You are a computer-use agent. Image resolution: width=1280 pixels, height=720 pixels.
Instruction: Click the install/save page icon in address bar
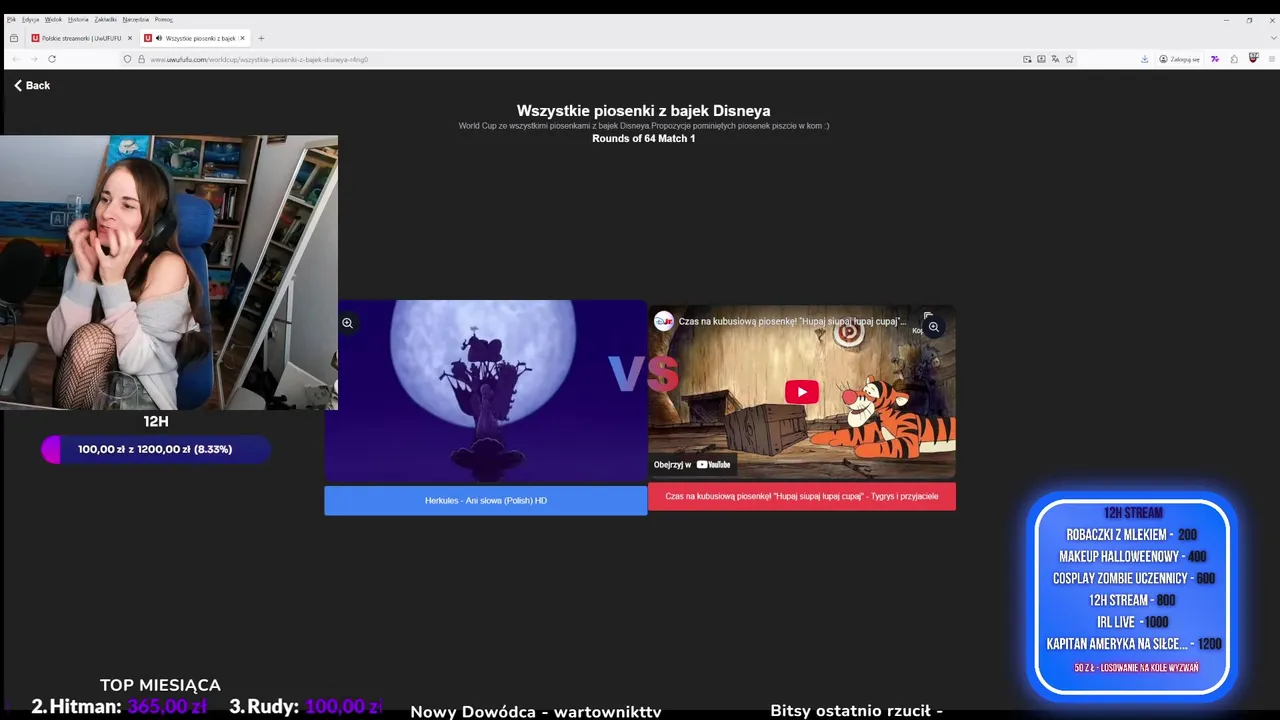[x=1041, y=59]
